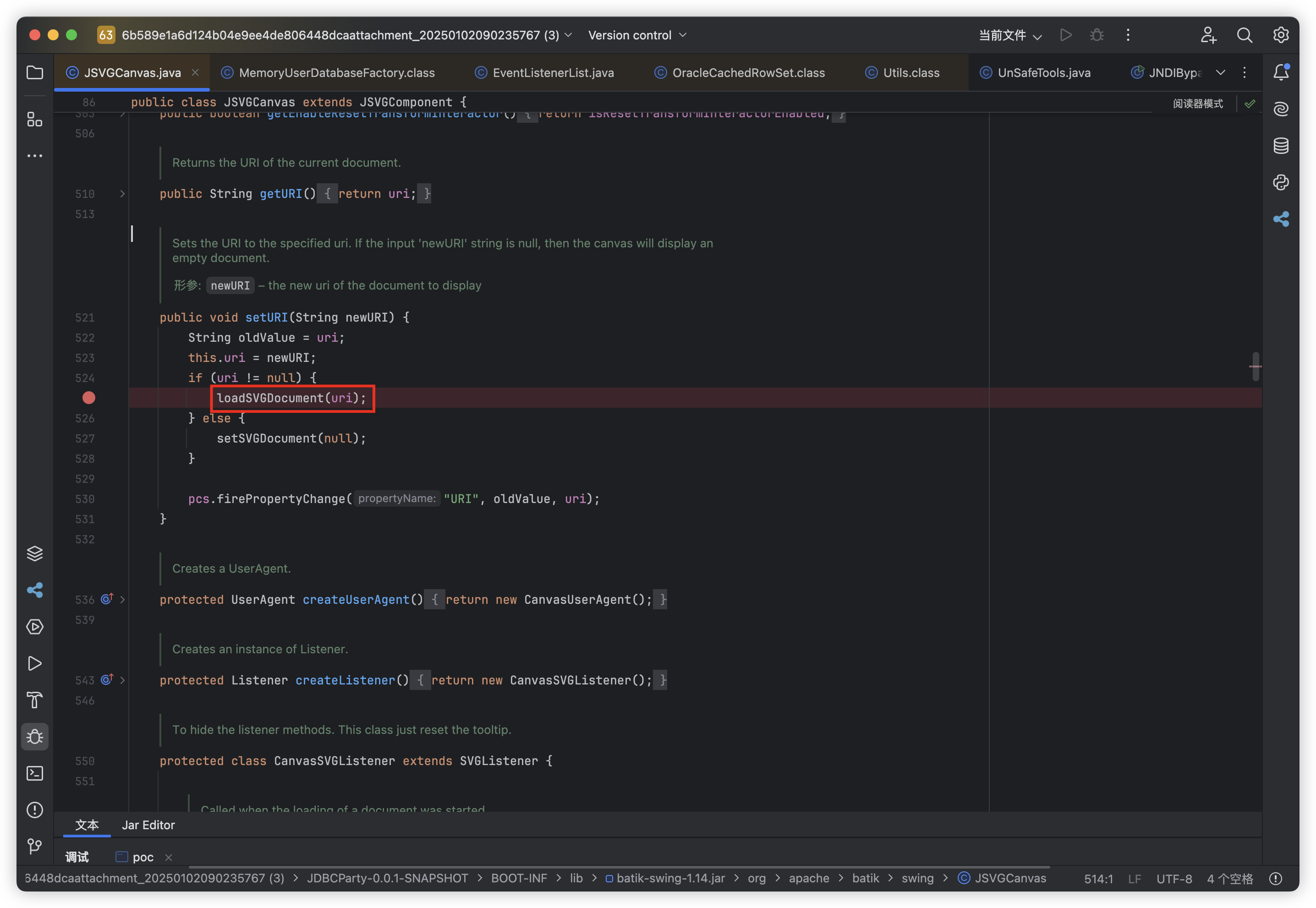Show hidden editor tabs dropdown arrow
The width and height of the screenshot is (1316, 908).
1220,73
